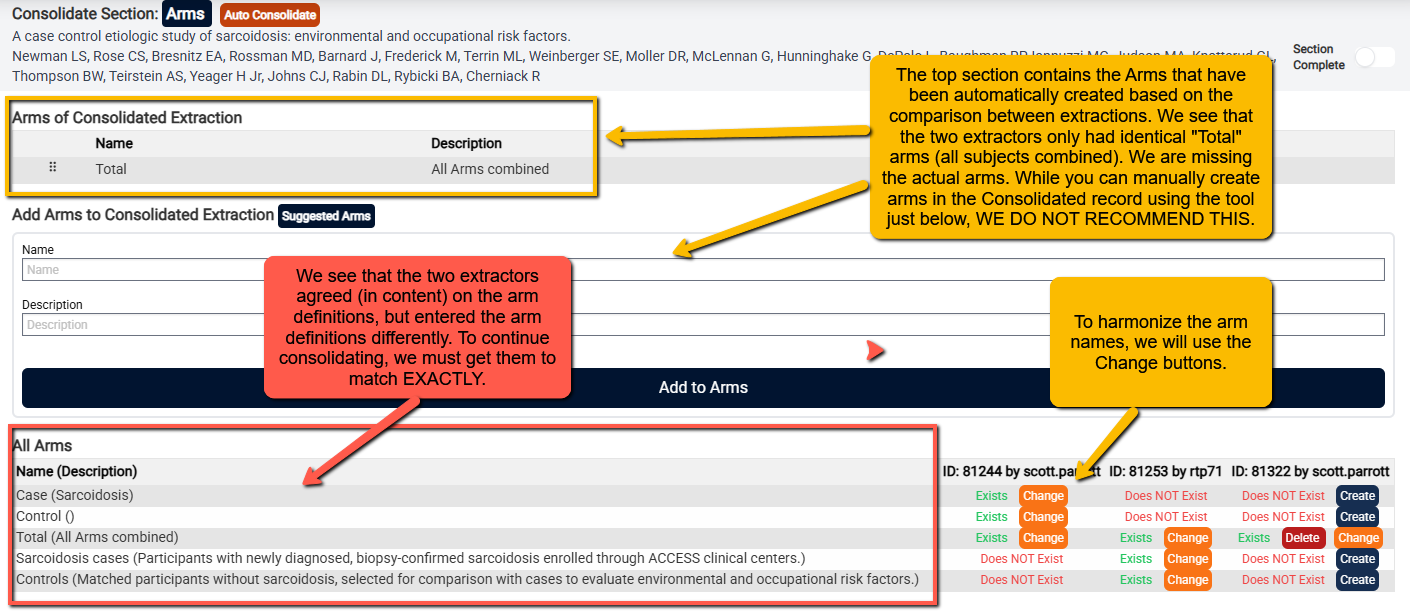Click Change for Total row in rtp71 column
The image size is (1410, 612).
click(x=1188, y=538)
